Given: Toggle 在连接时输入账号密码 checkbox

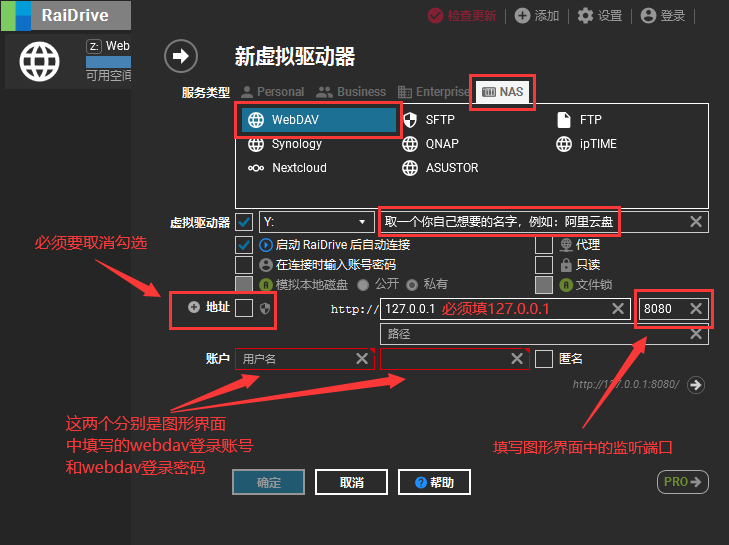Looking at the screenshot, I should [244, 265].
